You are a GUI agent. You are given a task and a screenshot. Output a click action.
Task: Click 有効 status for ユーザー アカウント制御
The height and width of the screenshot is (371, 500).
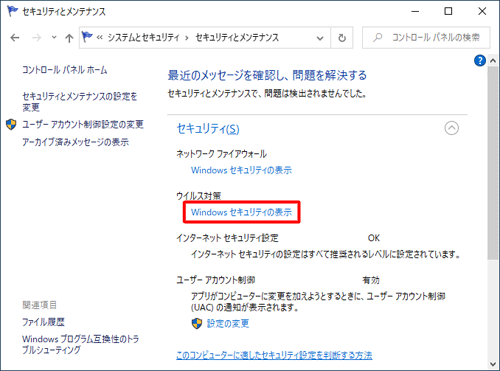pyautogui.click(x=371, y=280)
